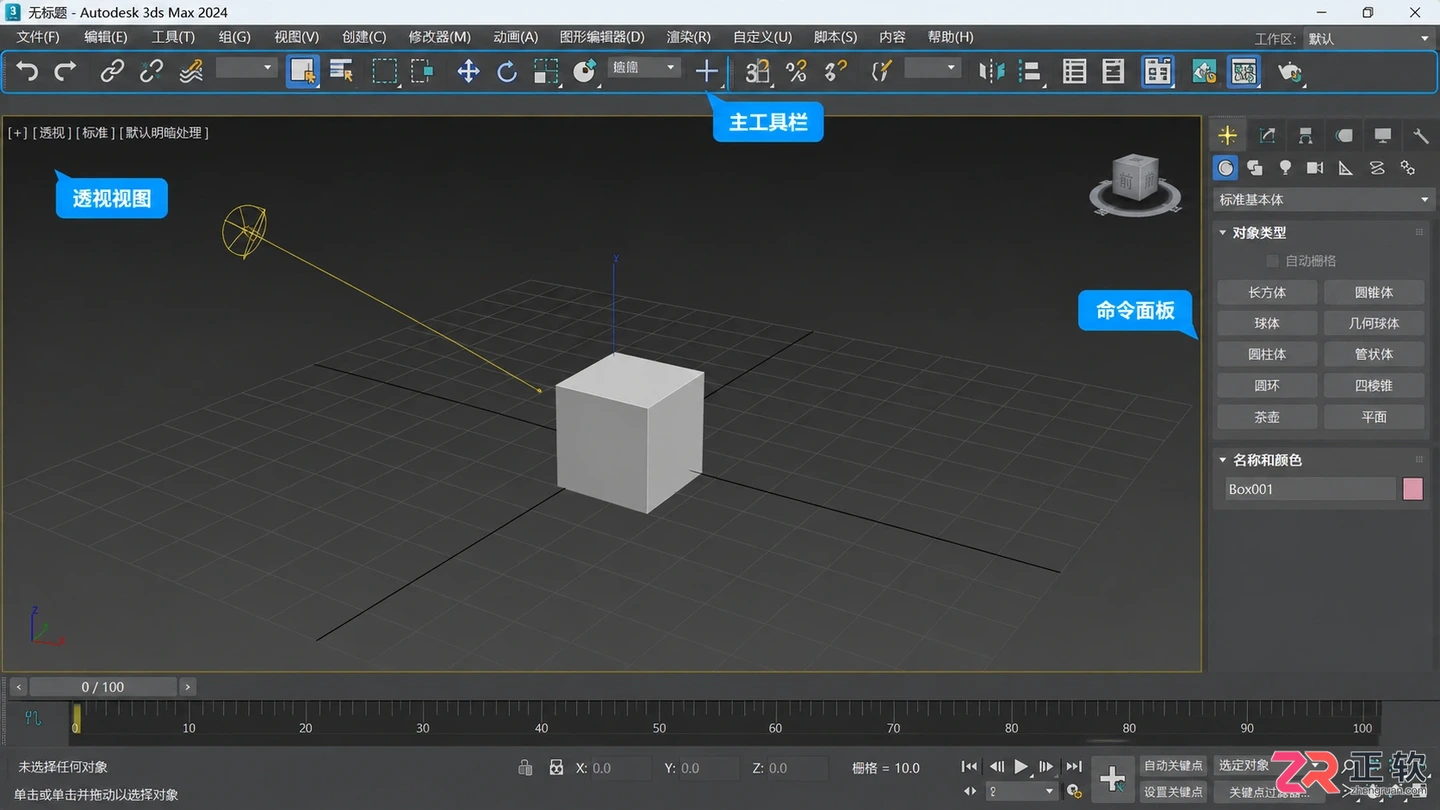Click the Edit Named Selection Sets icon
Screen dimensions: 1440x810
pyautogui.click(x=880, y=71)
